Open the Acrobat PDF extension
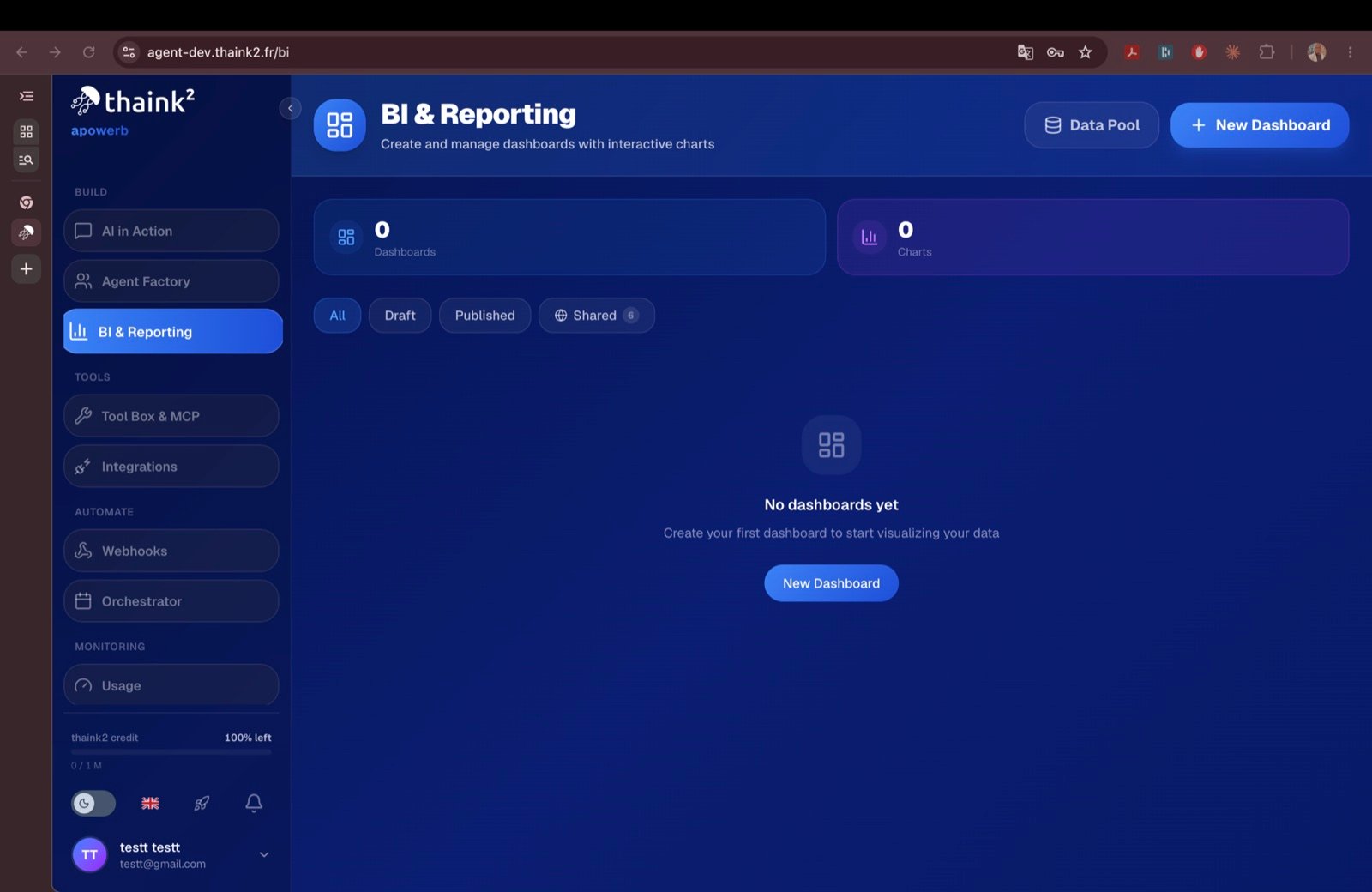The width and height of the screenshot is (1372, 892). [1132, 52]
